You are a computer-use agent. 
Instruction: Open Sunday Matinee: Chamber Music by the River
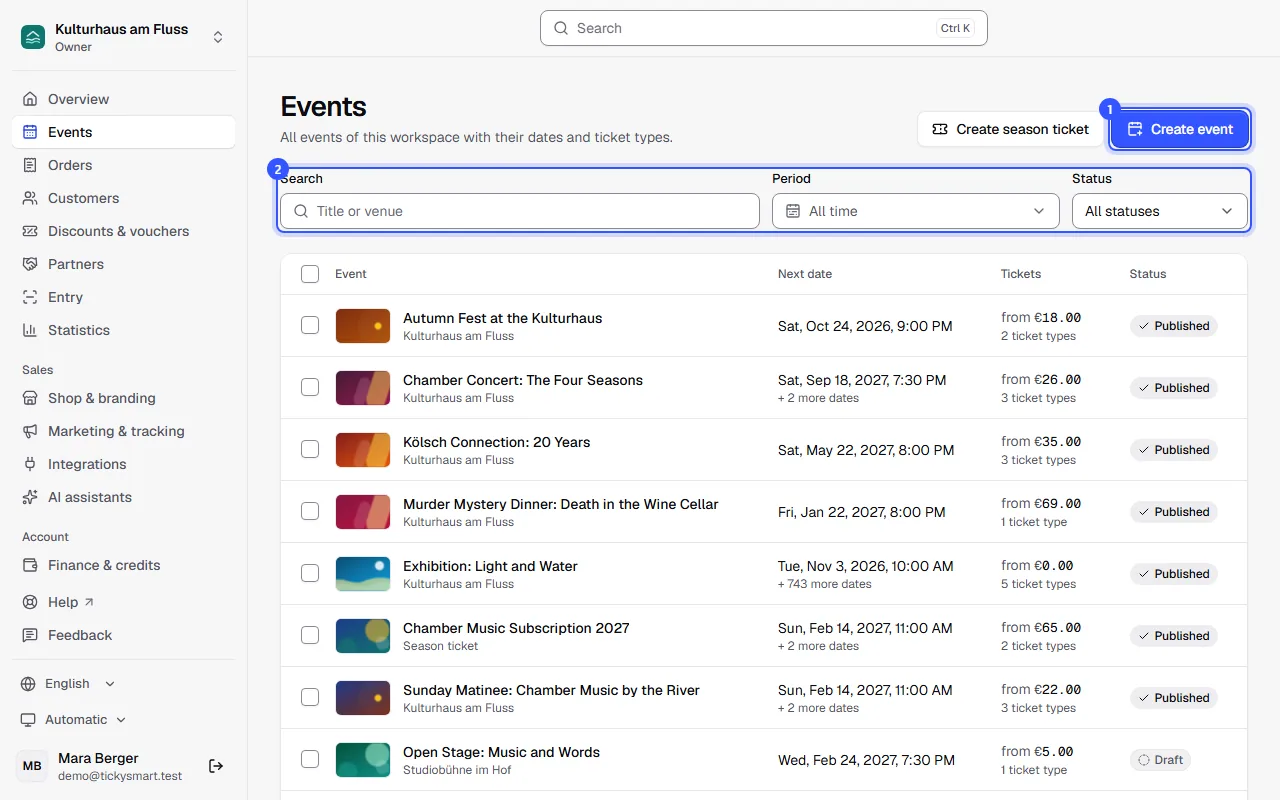(x=551, y=690)
